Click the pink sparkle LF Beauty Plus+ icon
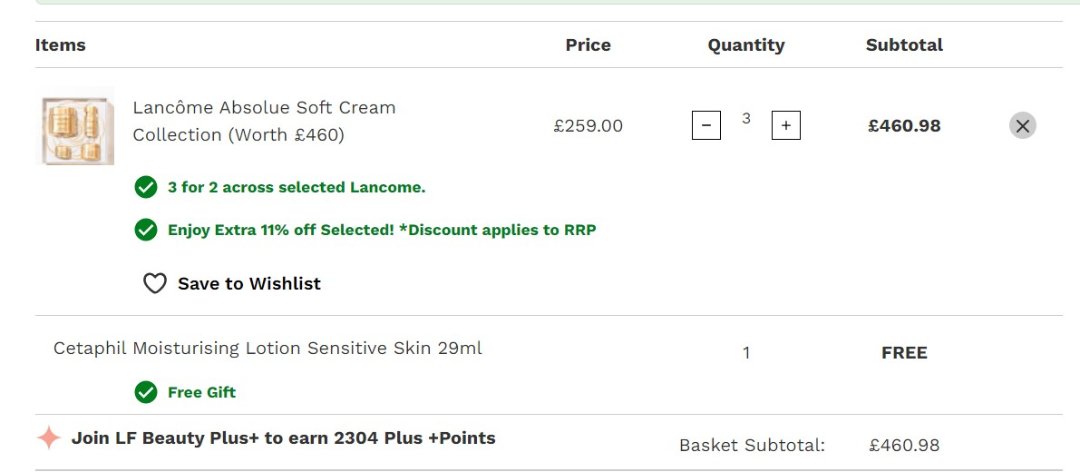The width and height of the screenshot is (1080, 472). click(x=49, y=438)
